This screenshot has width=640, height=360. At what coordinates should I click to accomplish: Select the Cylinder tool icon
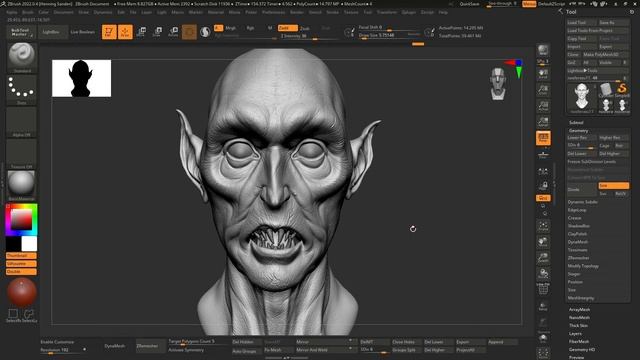click(606, 89)
